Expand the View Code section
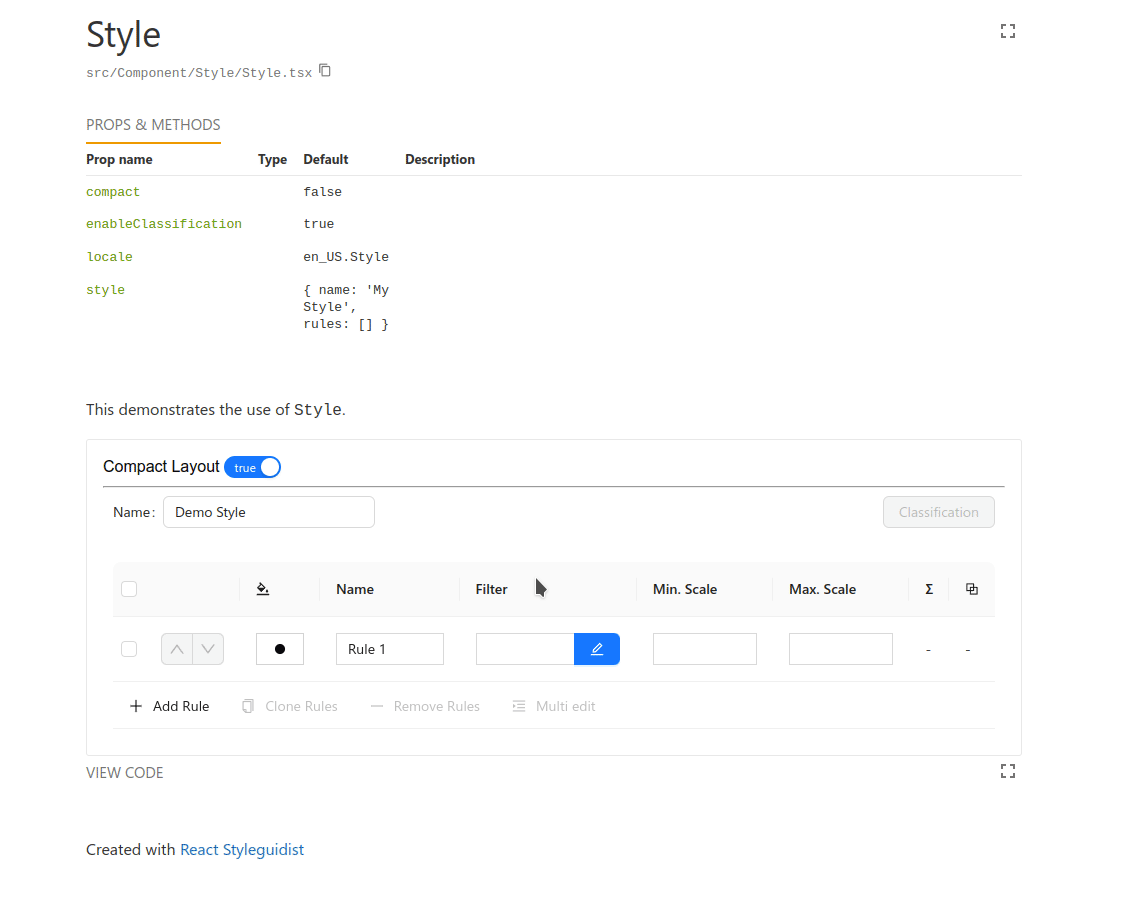1139x919 pixels. [x=125, y=773]
